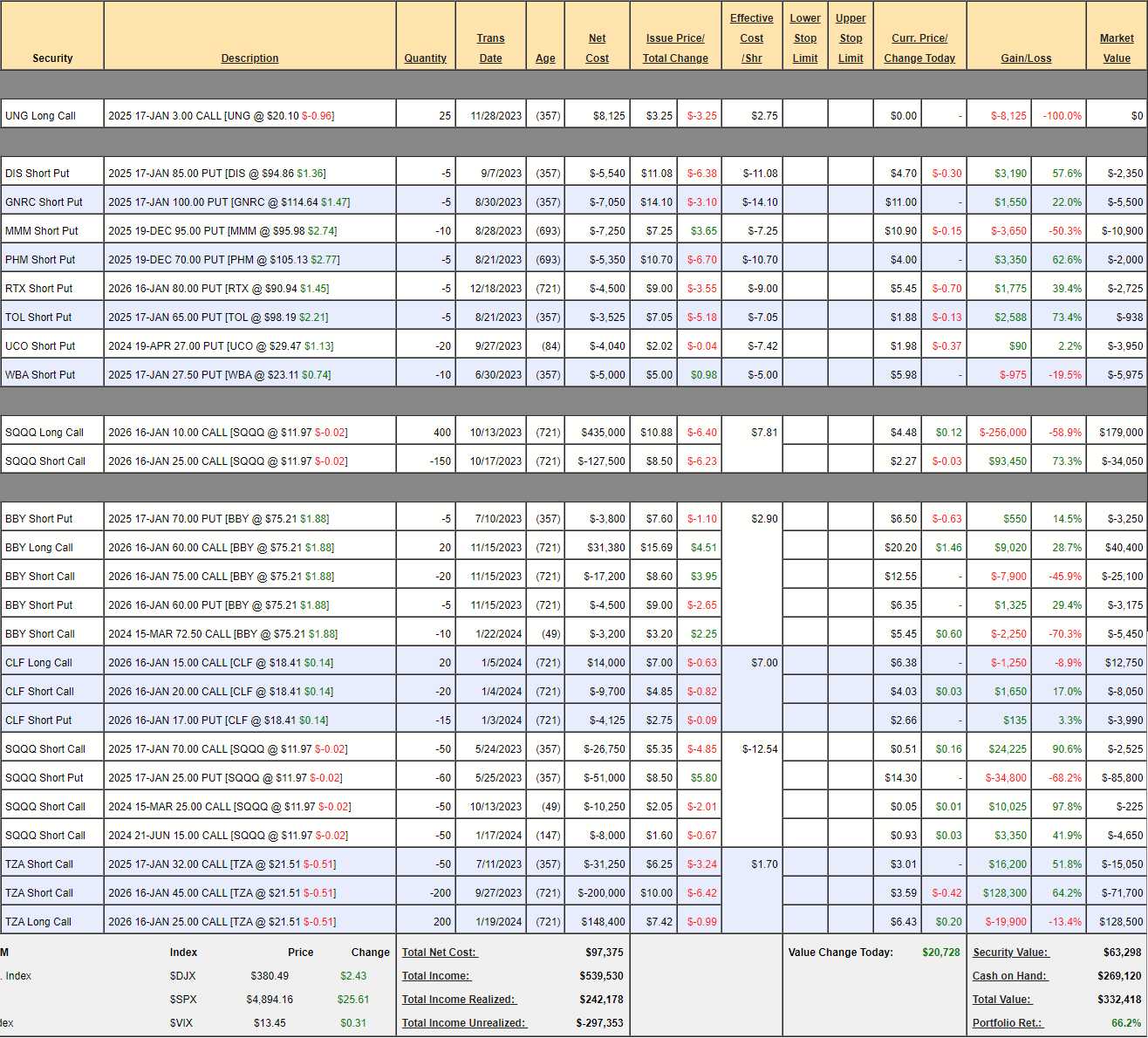The image size is (1148, 1038).
Task: Click the Net Cost column header
Action: pos(597,48)
